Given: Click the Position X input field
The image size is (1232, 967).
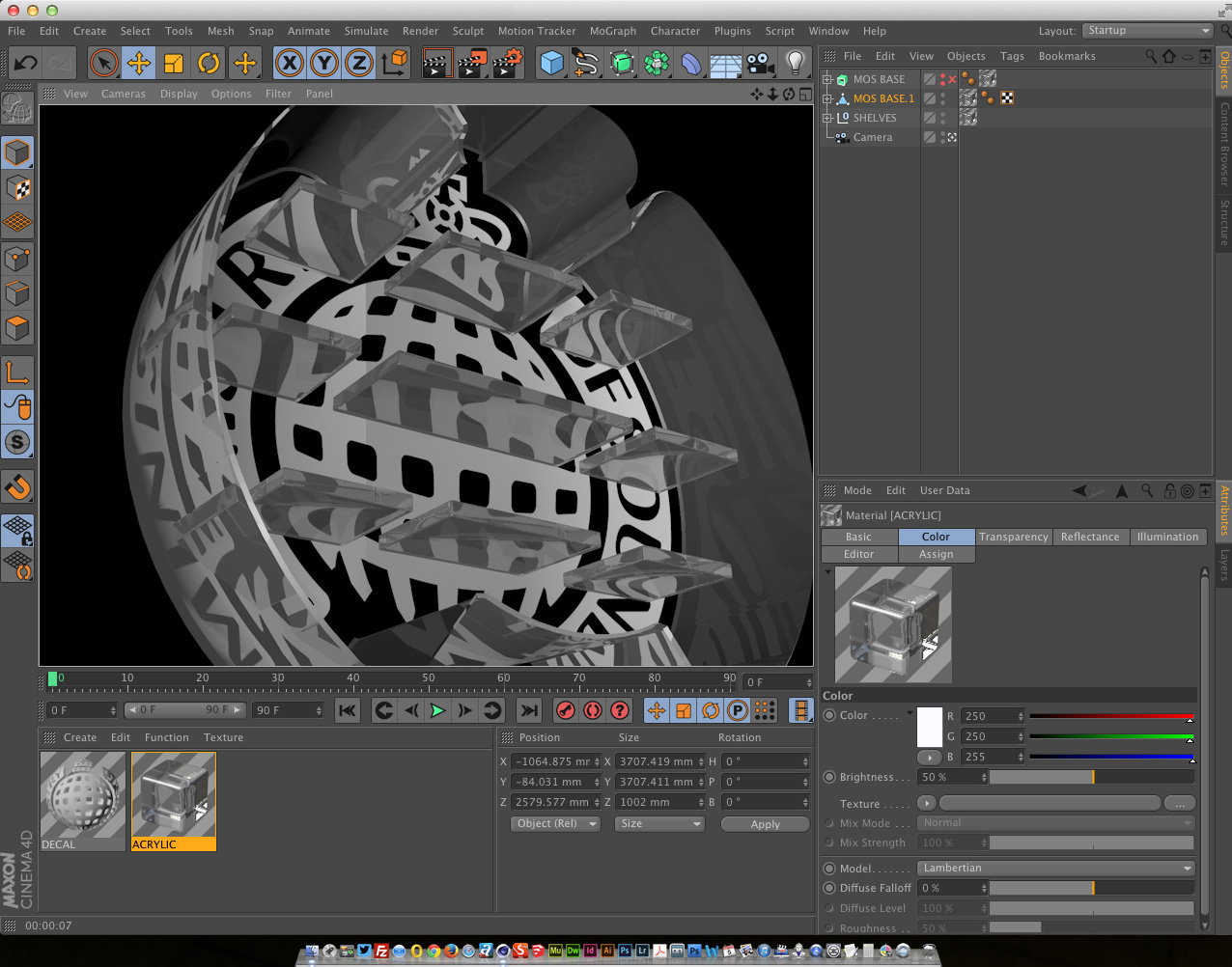Looking at the screenshot, I should pyautogui.click(x=554, y=761).
